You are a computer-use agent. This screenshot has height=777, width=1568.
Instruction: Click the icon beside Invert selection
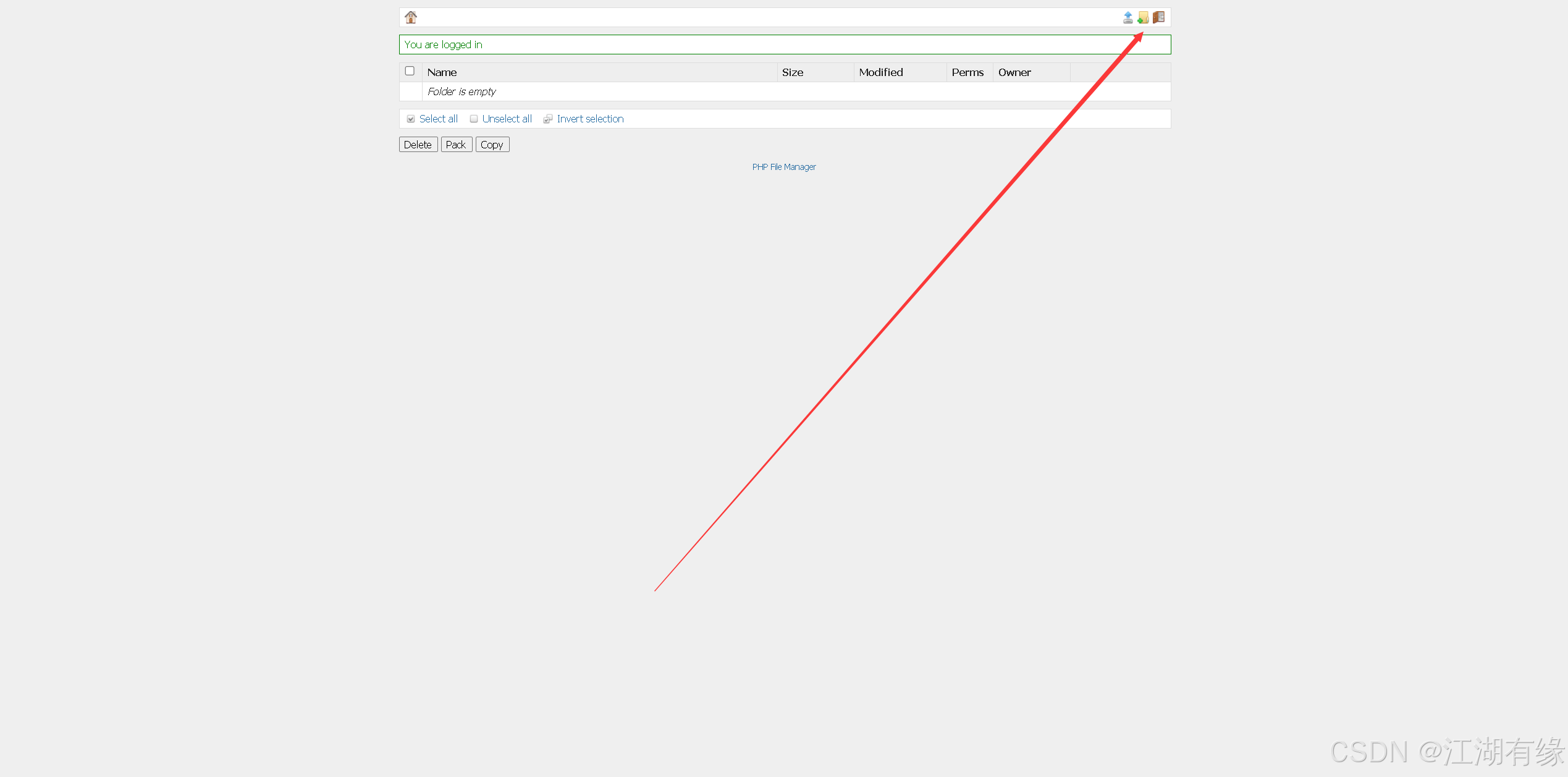[x=547, y=119]
